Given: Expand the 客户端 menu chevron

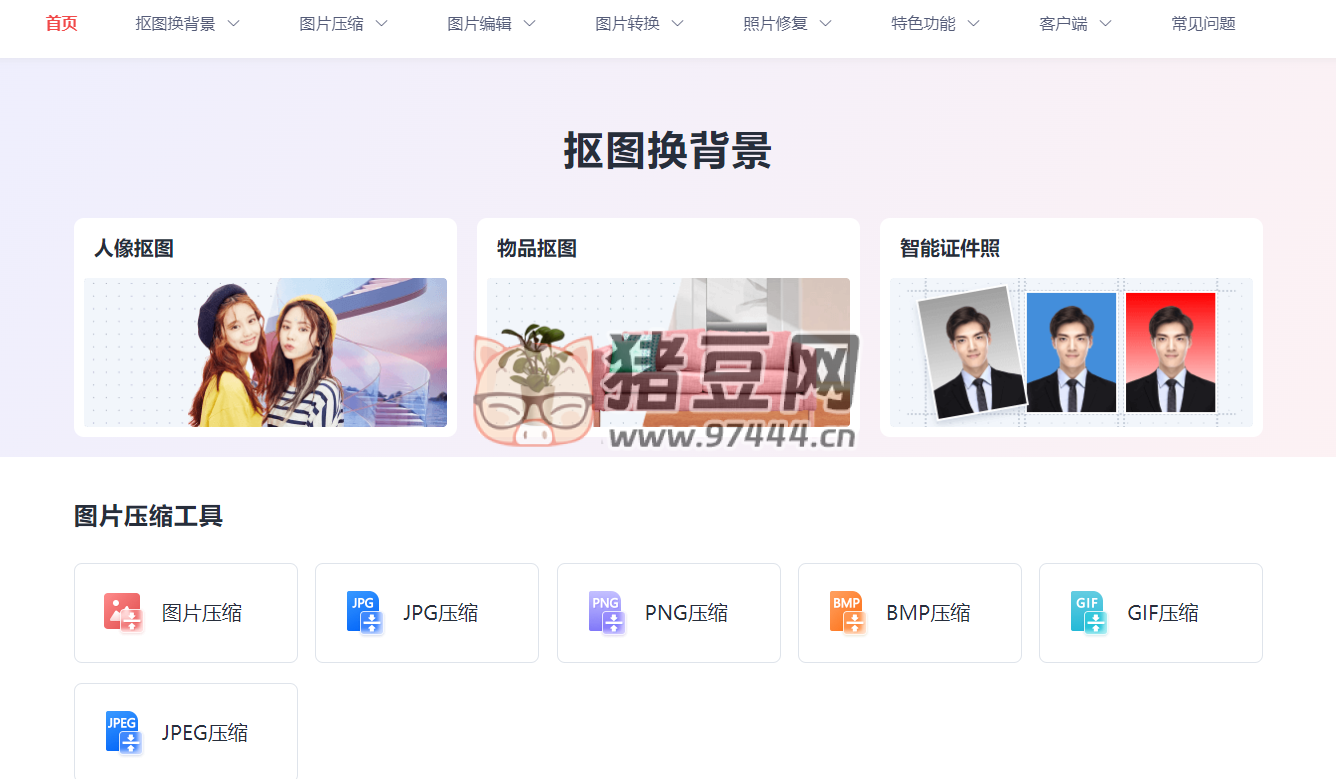Looking at the screenshot, I should 1105,23.
